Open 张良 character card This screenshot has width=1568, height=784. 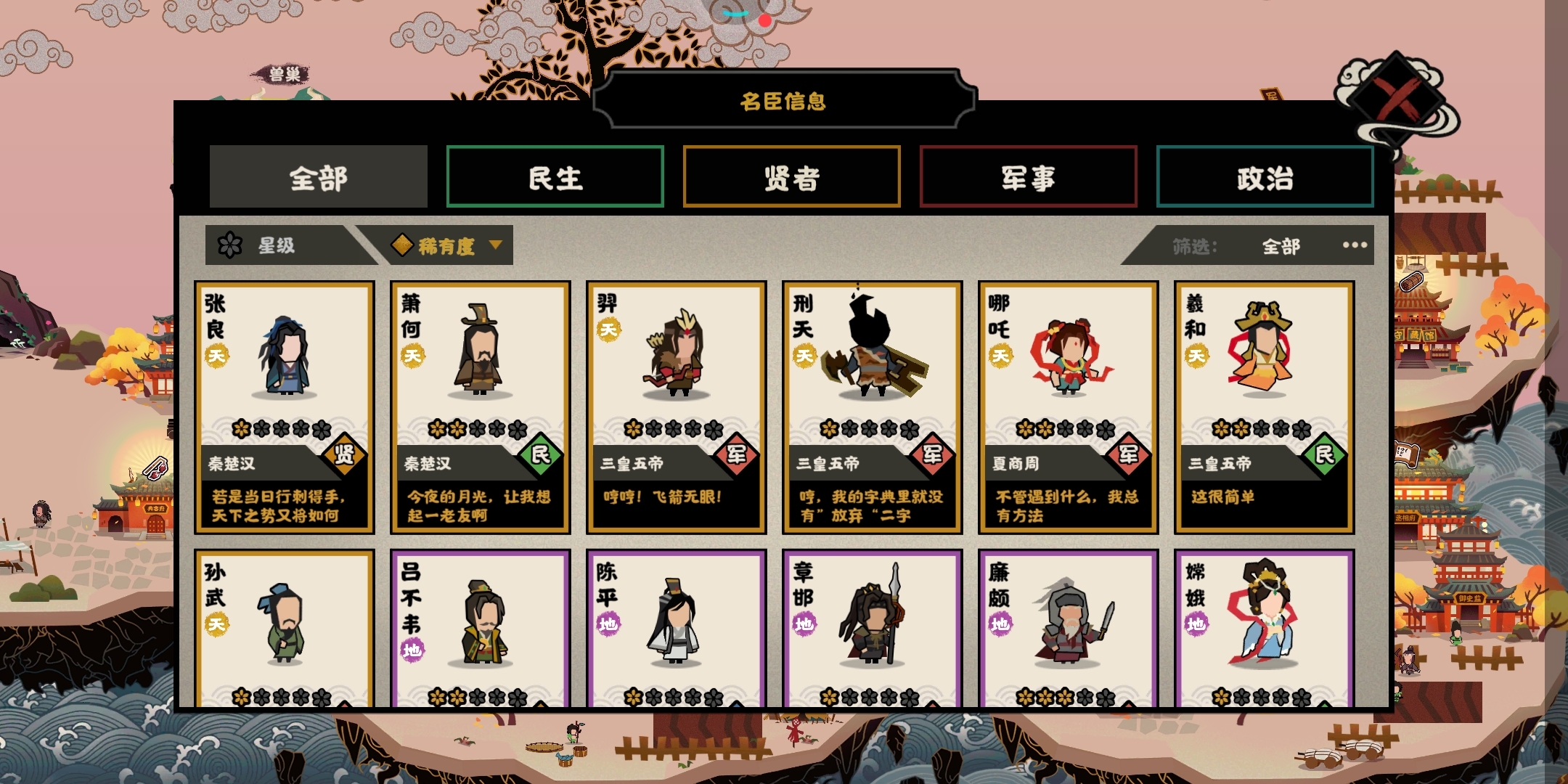point(285,407)
